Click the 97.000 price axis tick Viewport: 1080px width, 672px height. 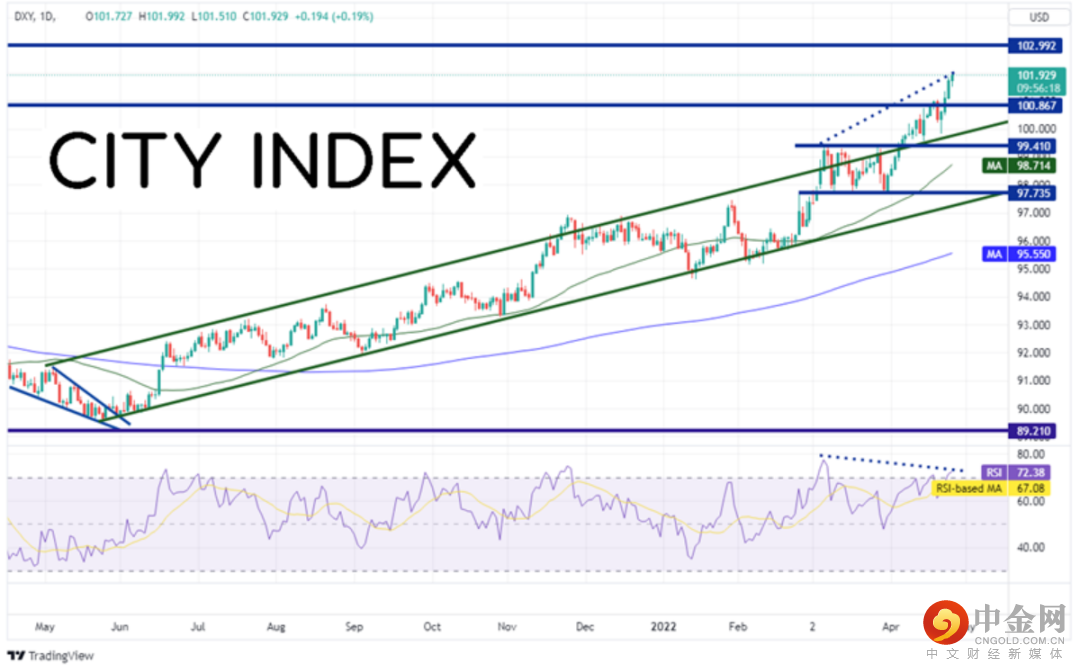click(1033, 213)
